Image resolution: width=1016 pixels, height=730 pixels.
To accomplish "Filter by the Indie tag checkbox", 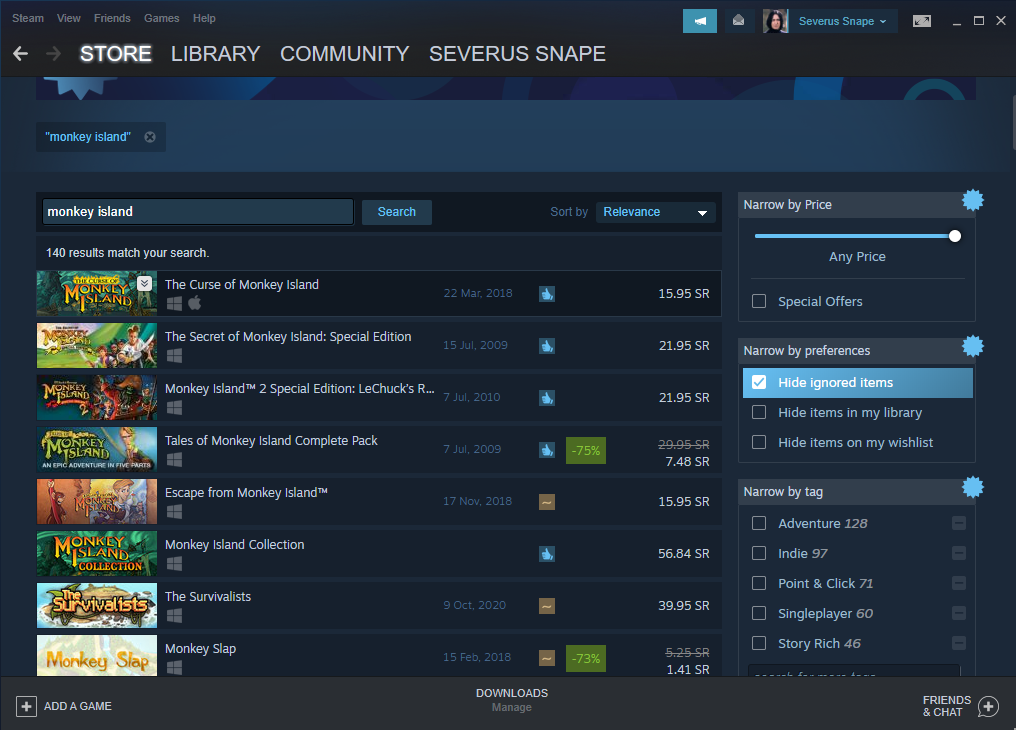I will (759, 553).
